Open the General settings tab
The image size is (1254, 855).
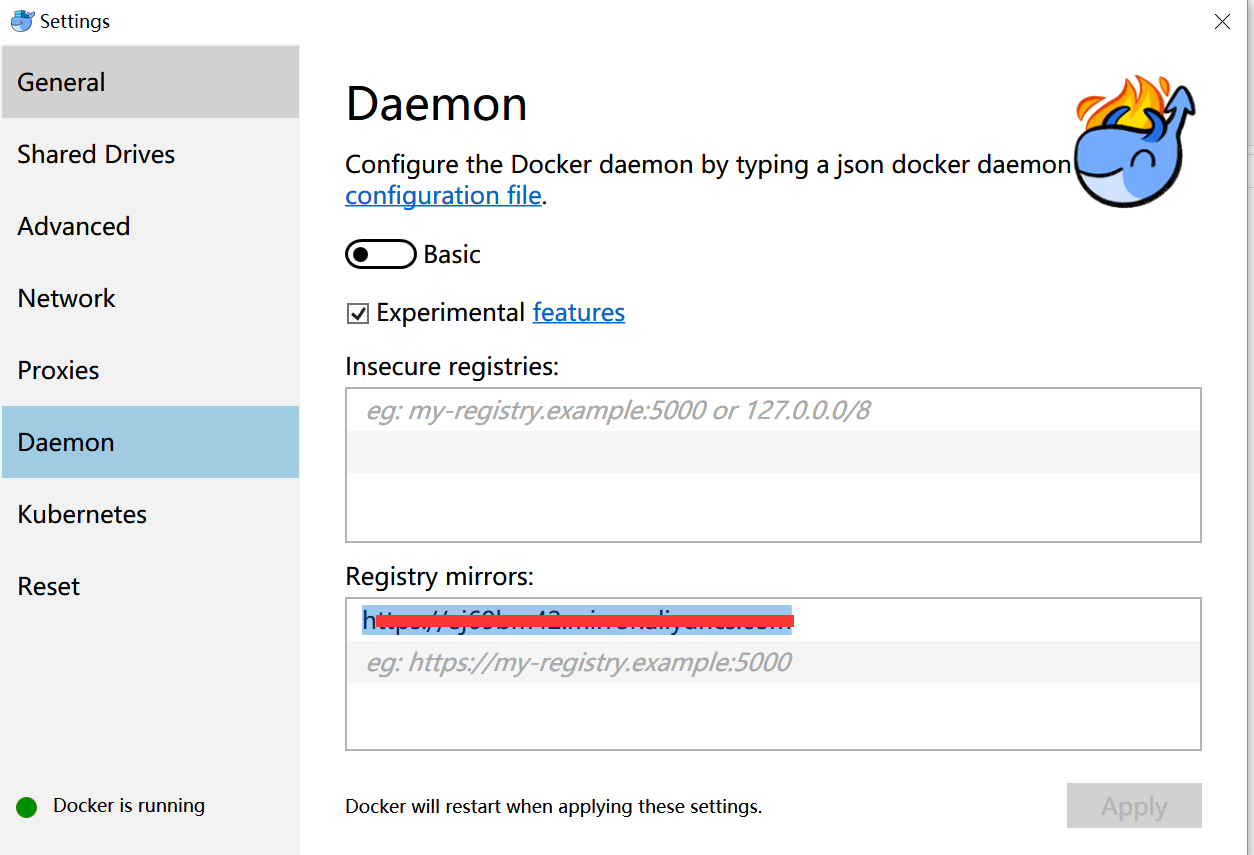[x=150, y=82]
